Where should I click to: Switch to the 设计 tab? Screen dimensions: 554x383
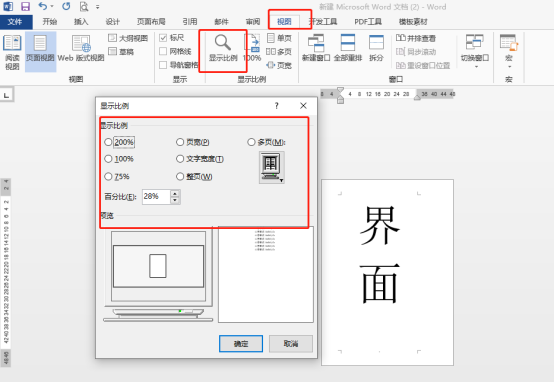click(x=112, y=22)
